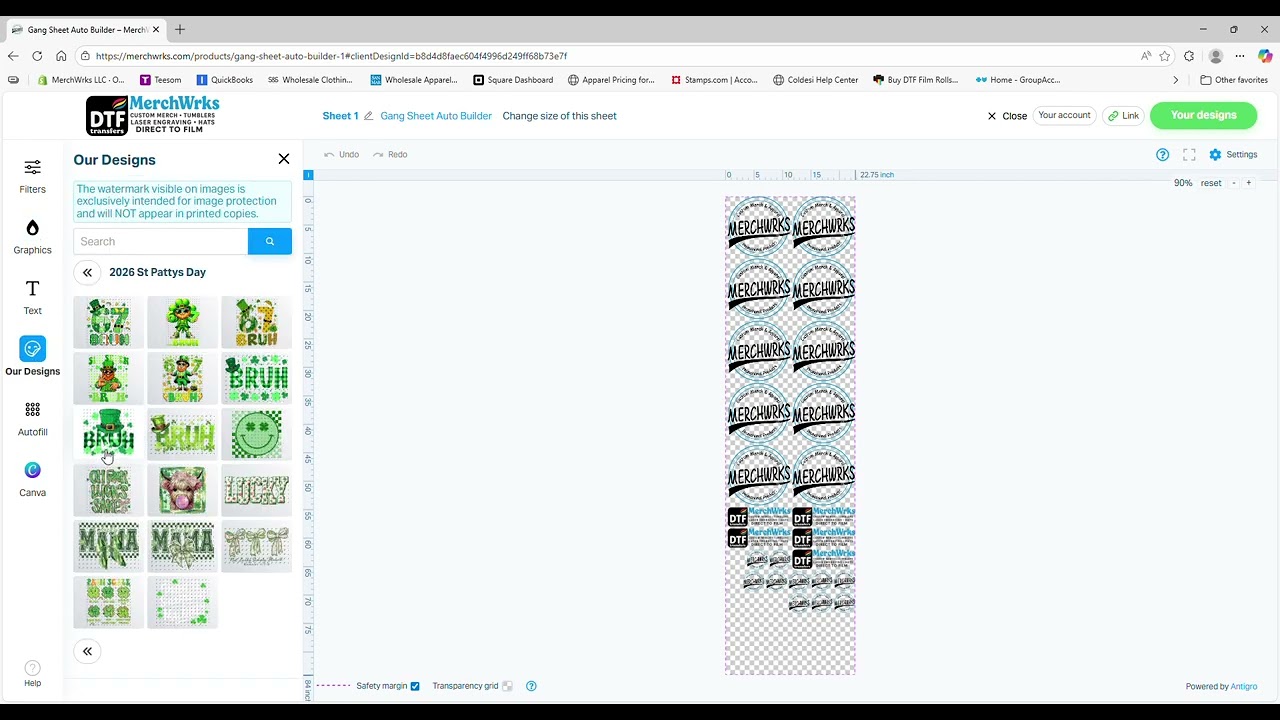Screen dimensions: 1280x720
Task: Select the first MAMA design thumbnail
Action: [x=108, y=546]
